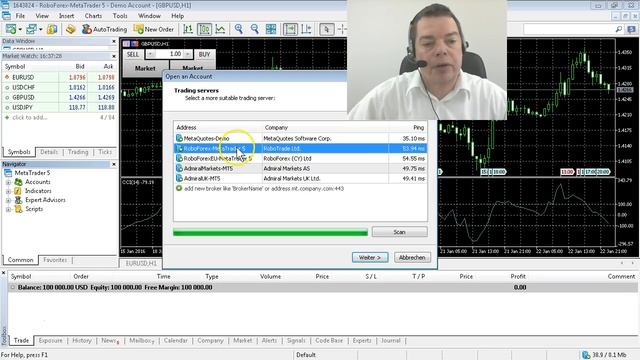Close the Market Watch panel
The width and height of the screenshot is (640, 360).
pos(114,56)
